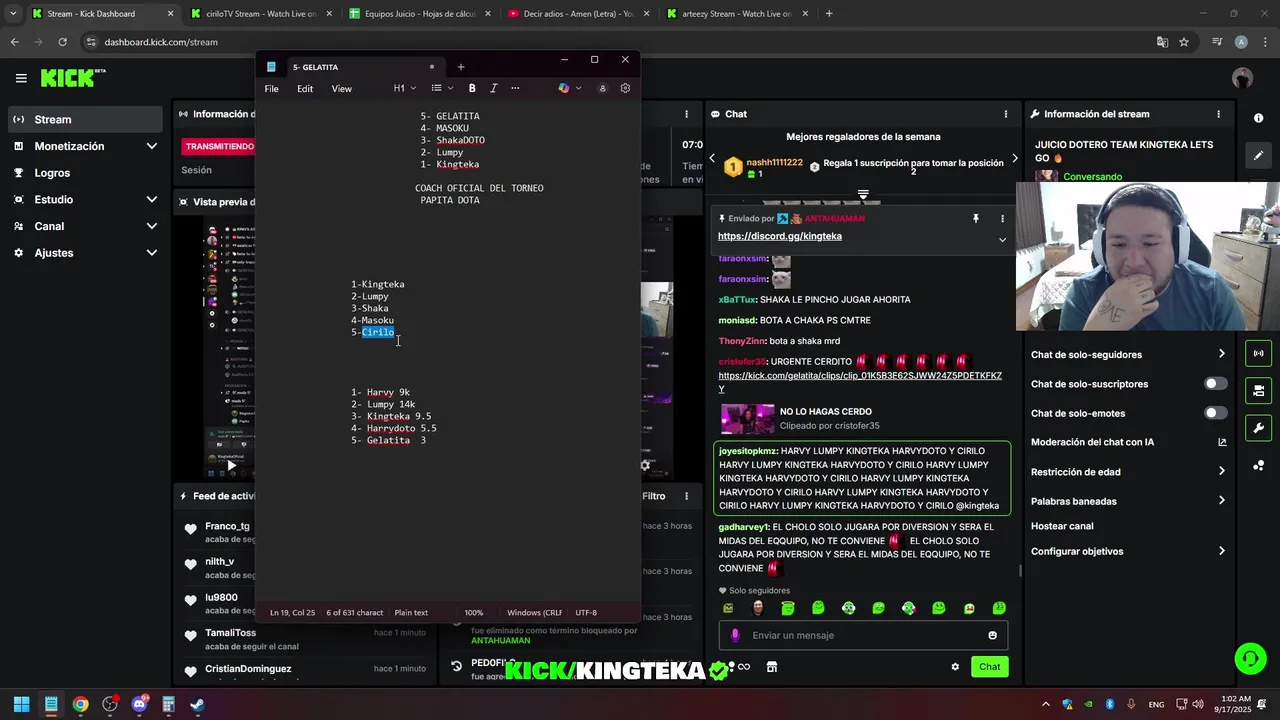Bookmark this page with the star icon
This screenshot has height=720, width=1280.
(x=1184, y=42)
